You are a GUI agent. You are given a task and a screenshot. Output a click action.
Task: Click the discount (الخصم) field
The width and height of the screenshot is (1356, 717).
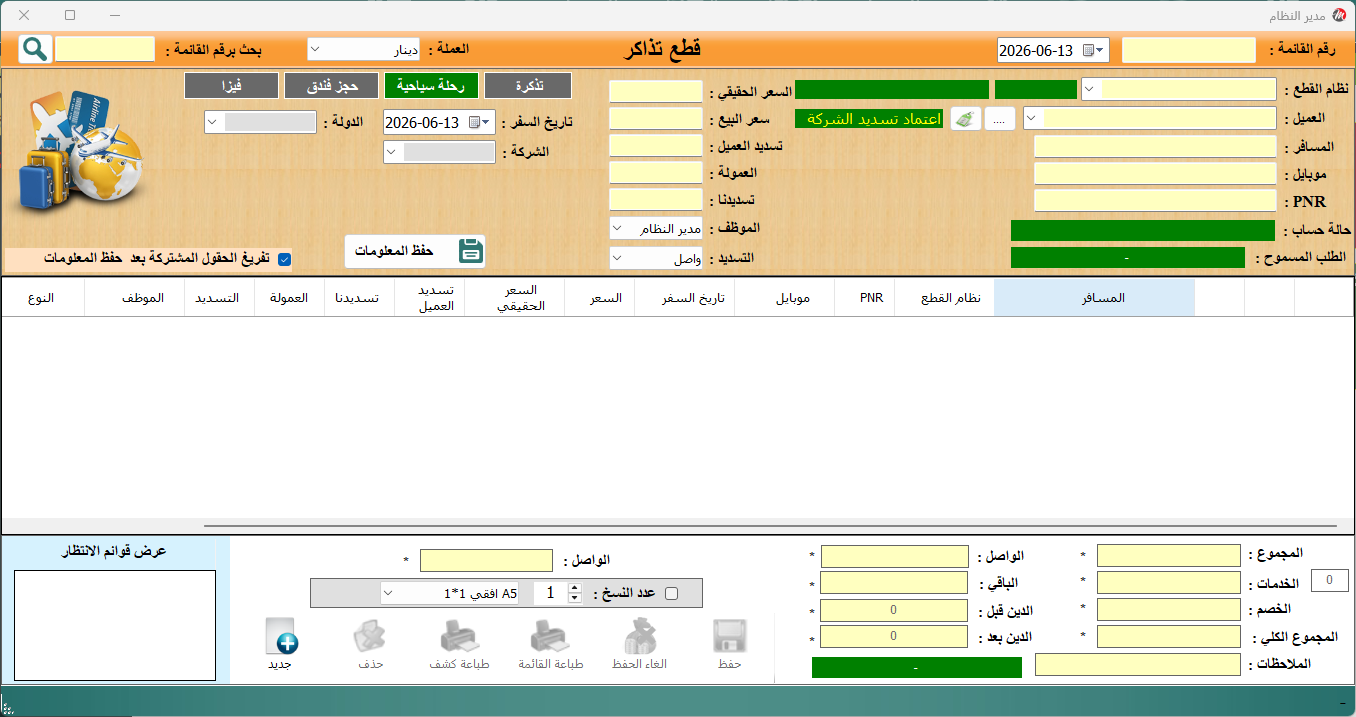click(x=1171, y=610)
